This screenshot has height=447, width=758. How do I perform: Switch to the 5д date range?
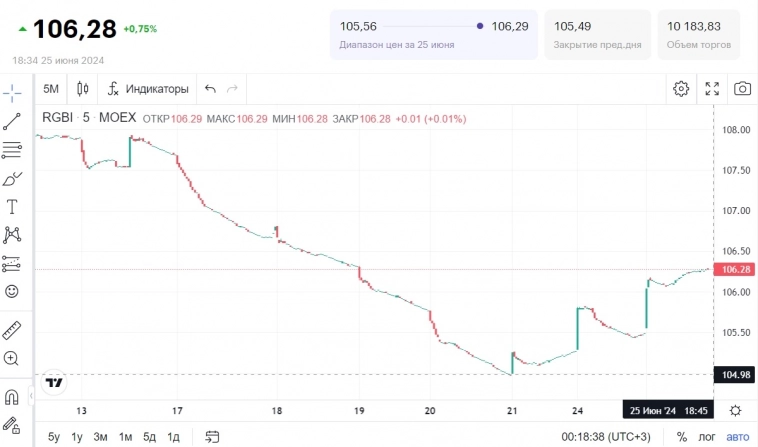point(149,437)
